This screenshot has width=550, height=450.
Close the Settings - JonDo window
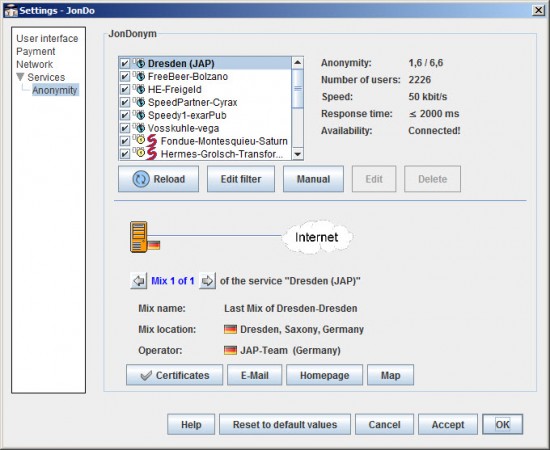(538, 10)
